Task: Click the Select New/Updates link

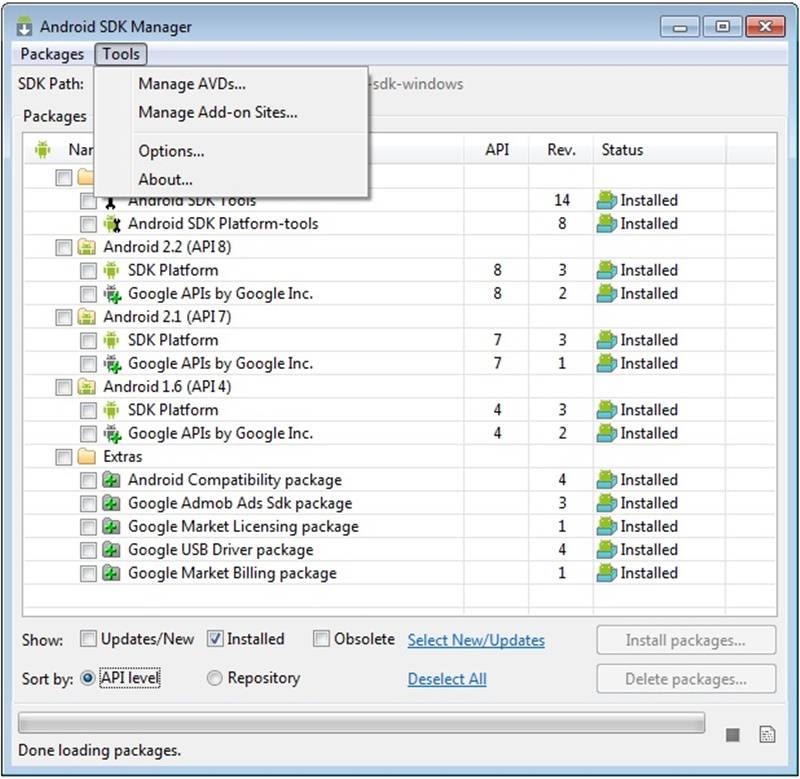Action: [x=476, y=640]
